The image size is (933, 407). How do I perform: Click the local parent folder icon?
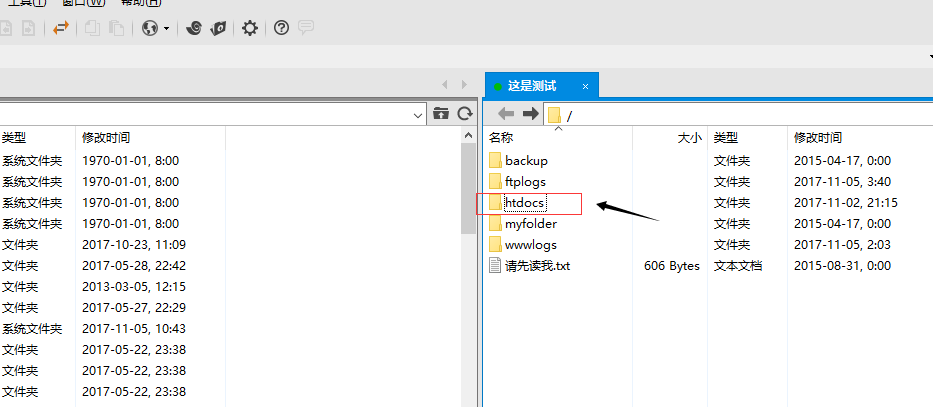click(441, 114)
